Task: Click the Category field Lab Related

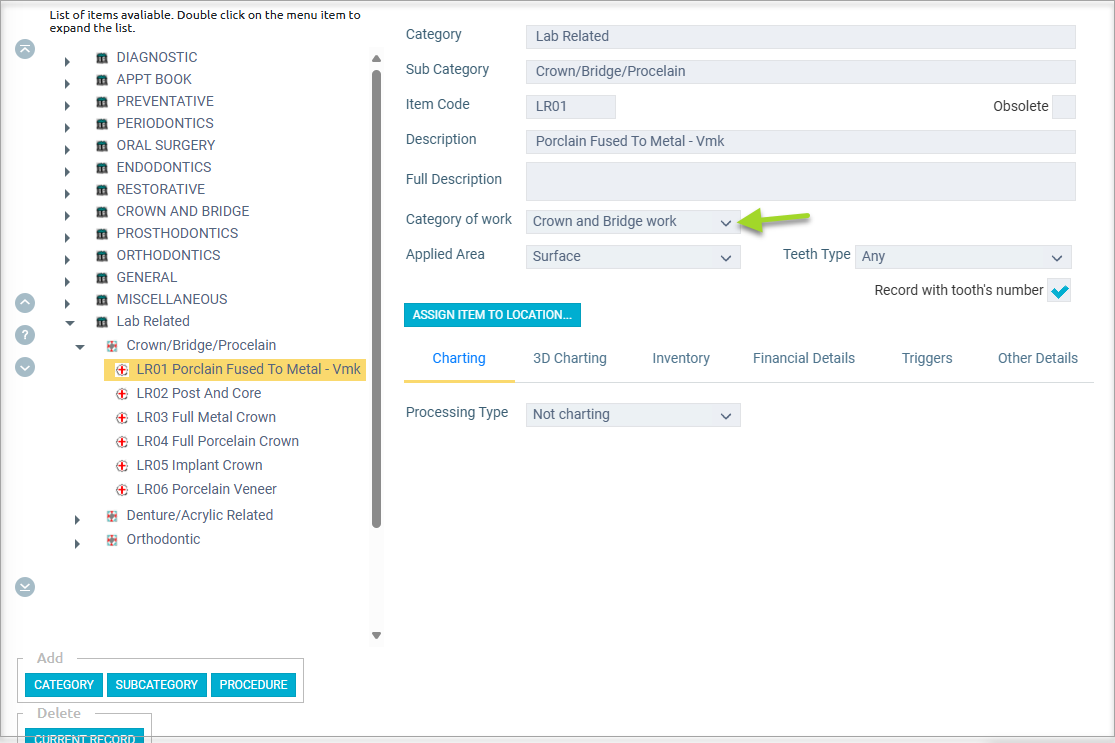Action: [801, 36]
